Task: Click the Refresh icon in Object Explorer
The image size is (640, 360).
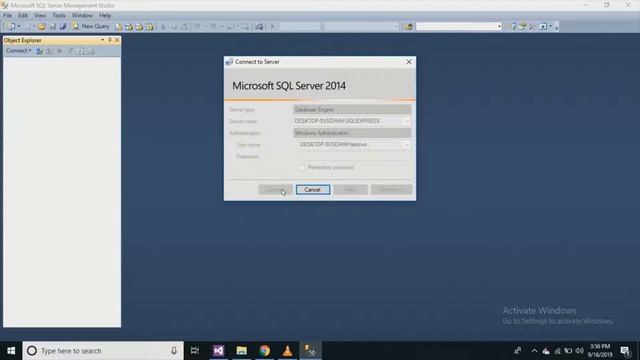Action: tap(81, 51)
